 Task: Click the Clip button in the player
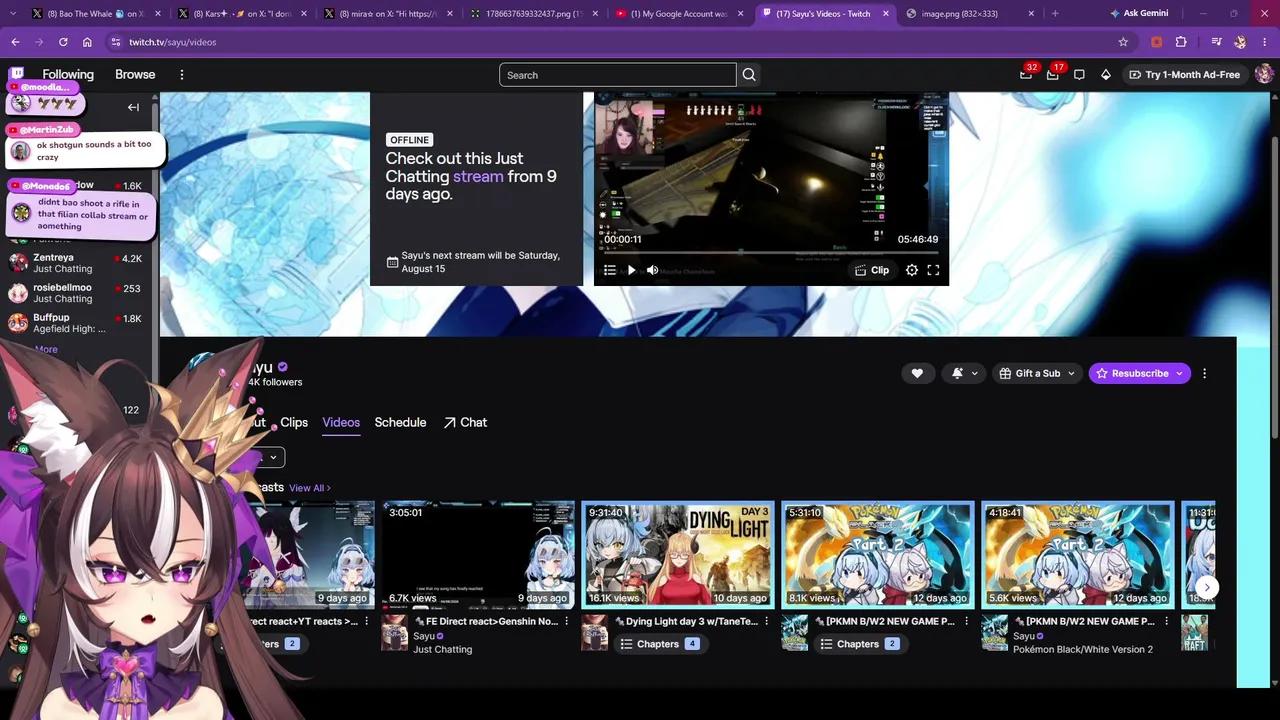point(872,270)
